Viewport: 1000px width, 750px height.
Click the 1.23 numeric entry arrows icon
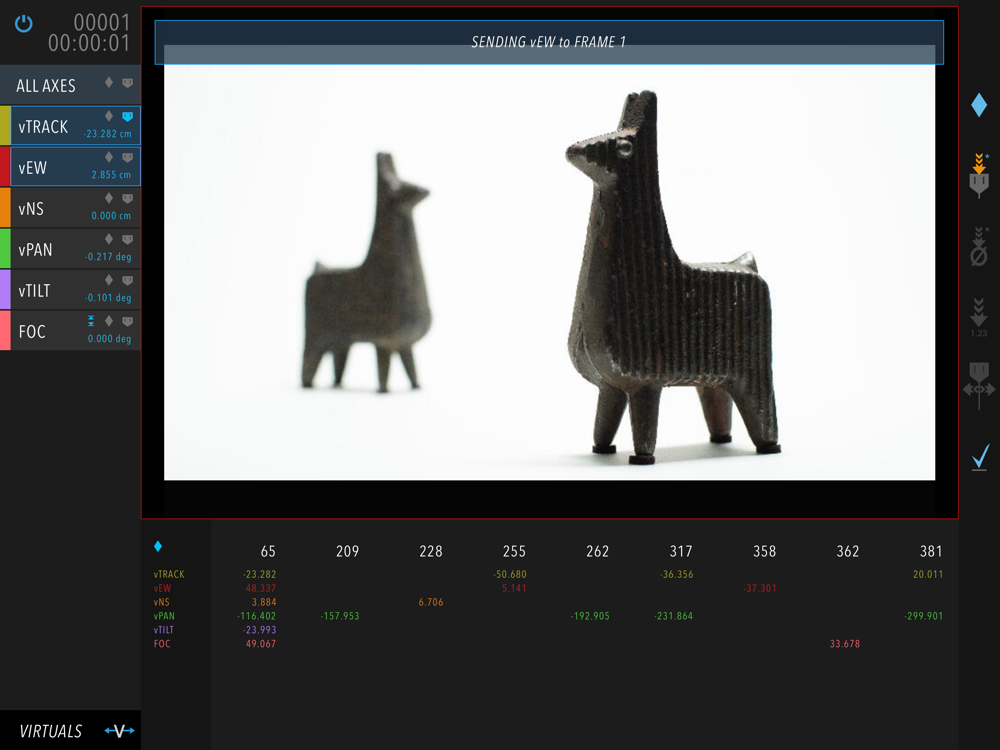[979, 317]
